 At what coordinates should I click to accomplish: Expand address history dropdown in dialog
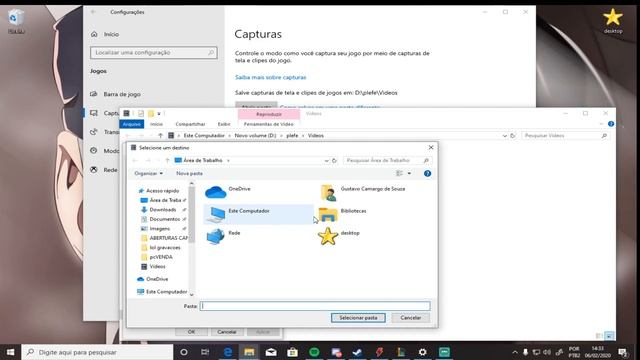[x=327, y=160]
